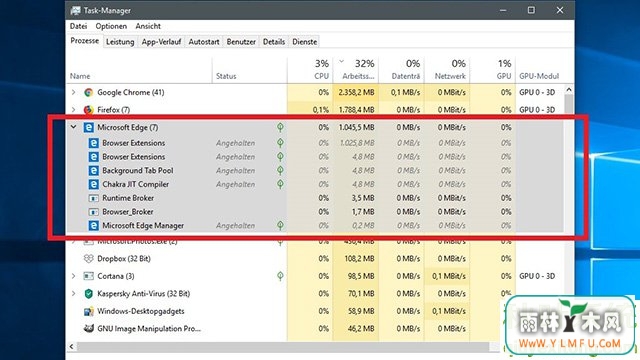The width and height of the screenshot is (640, 360).
Task: Sort by the Netzwerk column header
Action: [447, 70]
